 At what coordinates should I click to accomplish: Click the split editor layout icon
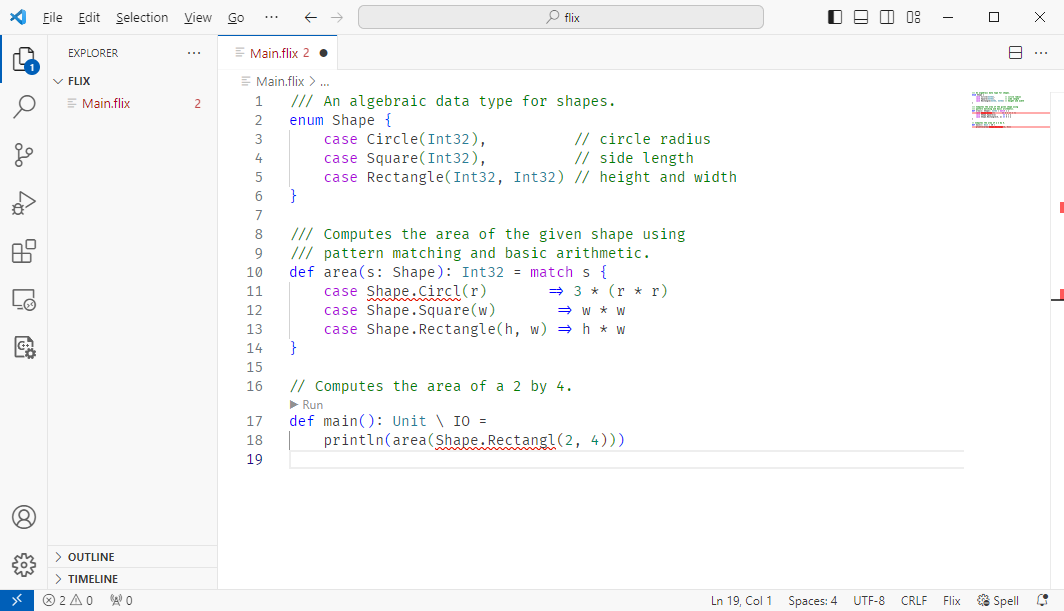[1014, 53]
